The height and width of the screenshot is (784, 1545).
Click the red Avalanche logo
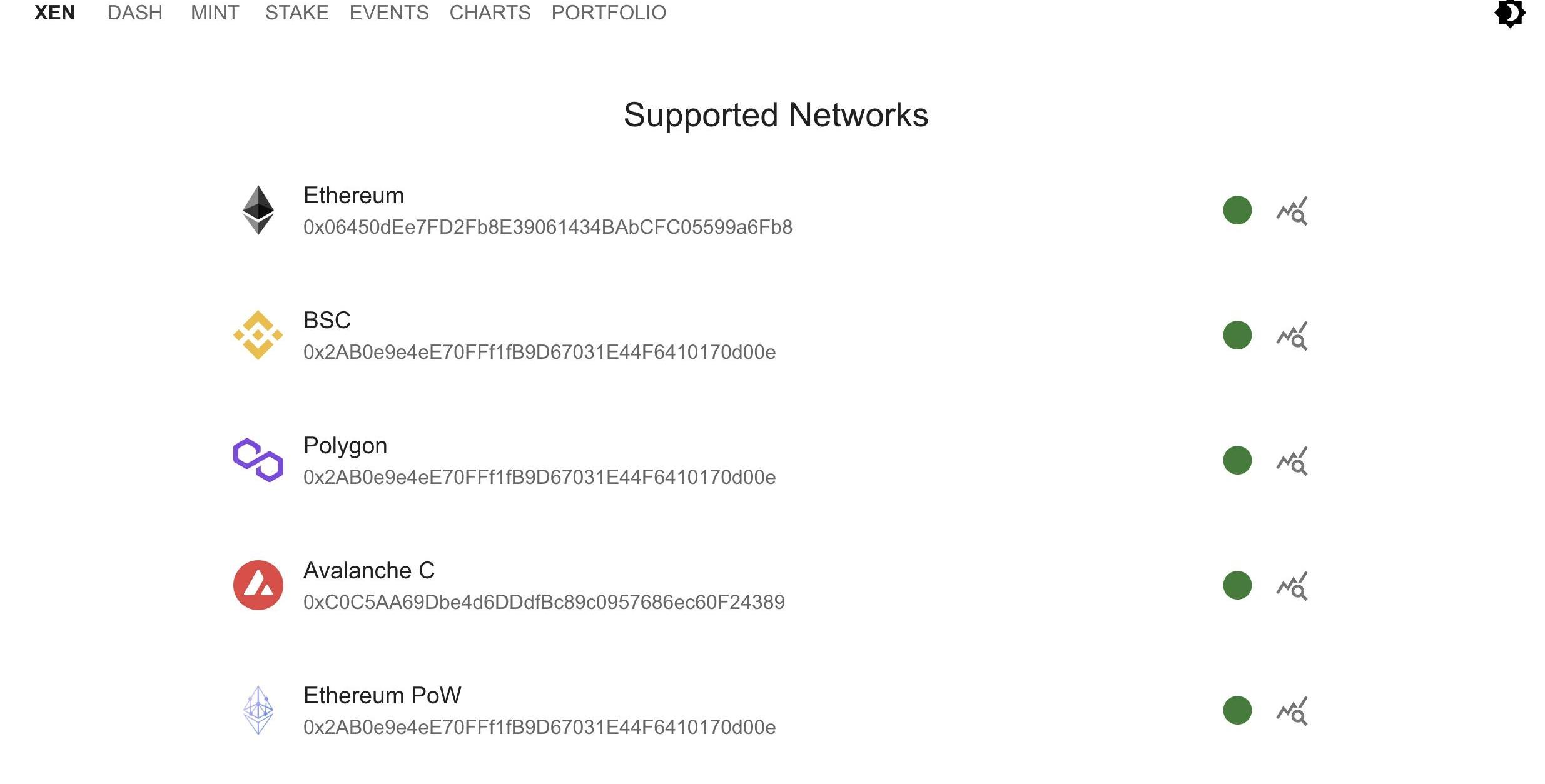click(258, 585)
